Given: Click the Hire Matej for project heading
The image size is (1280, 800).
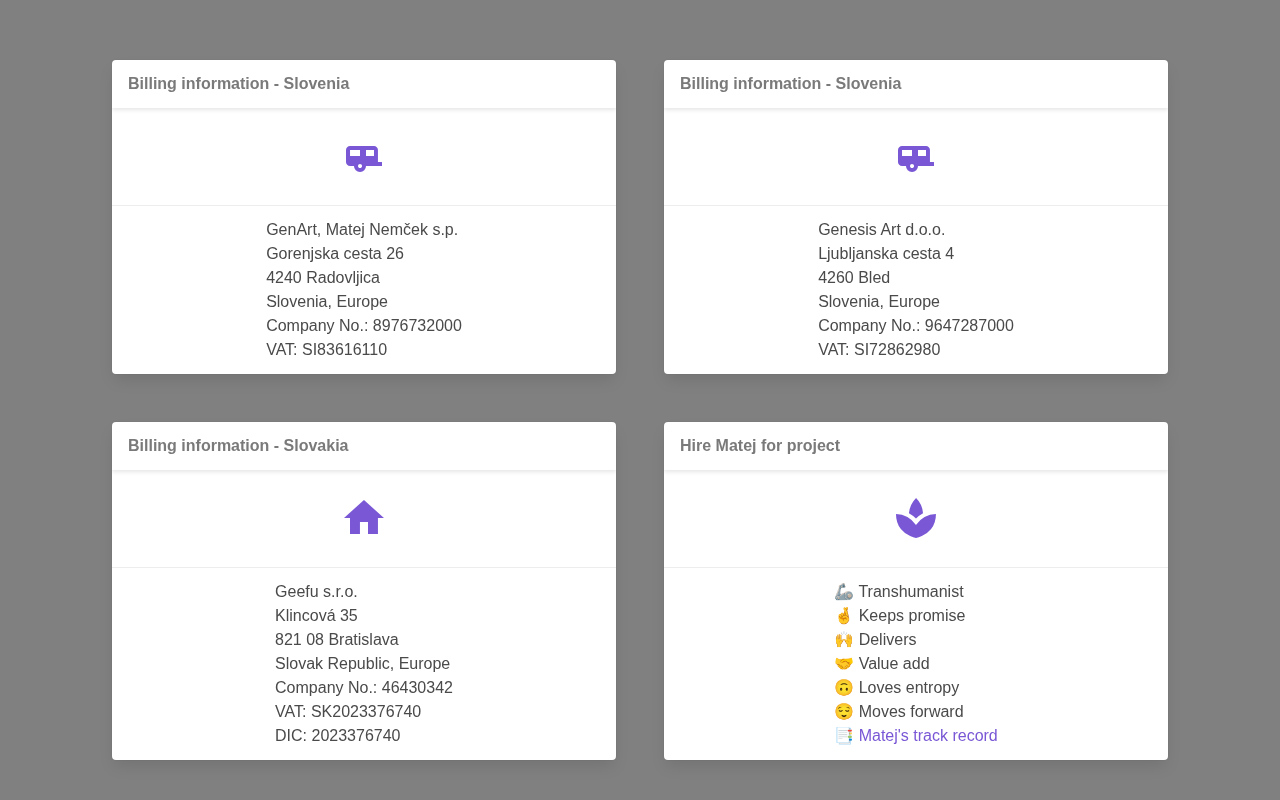Looking at the screenshot, I should 760,446.
